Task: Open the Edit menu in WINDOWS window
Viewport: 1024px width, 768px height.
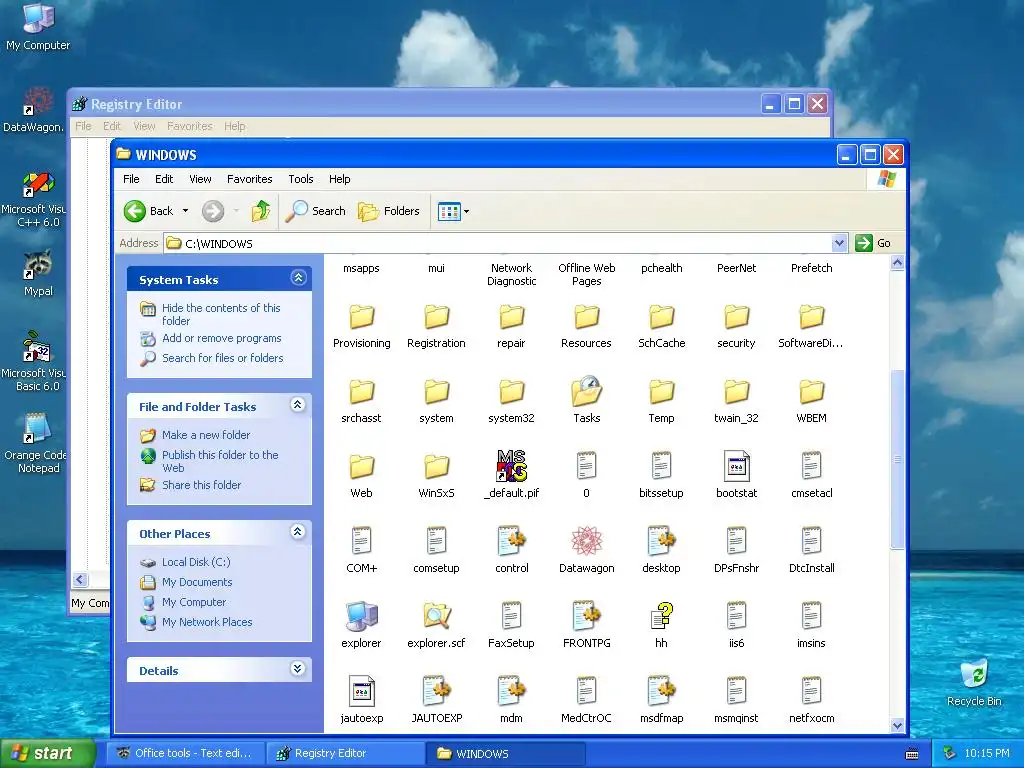Action: point(164,179)
